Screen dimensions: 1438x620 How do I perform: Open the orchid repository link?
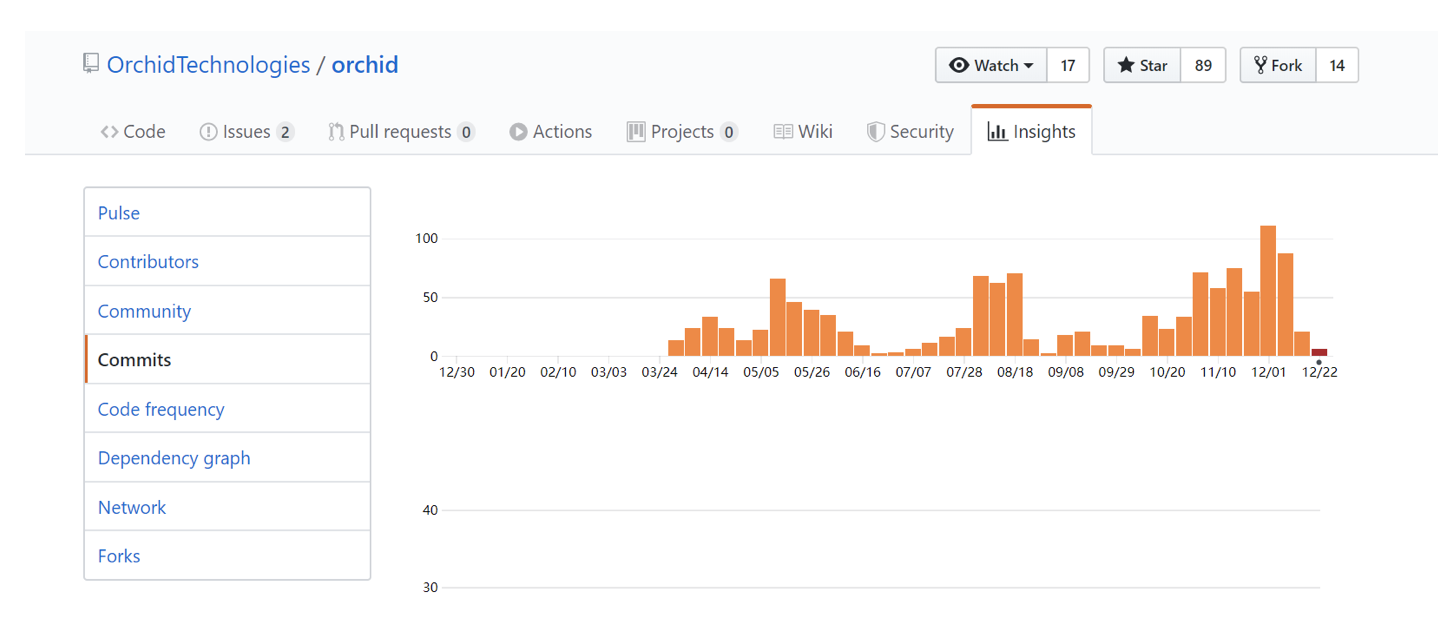365,65
